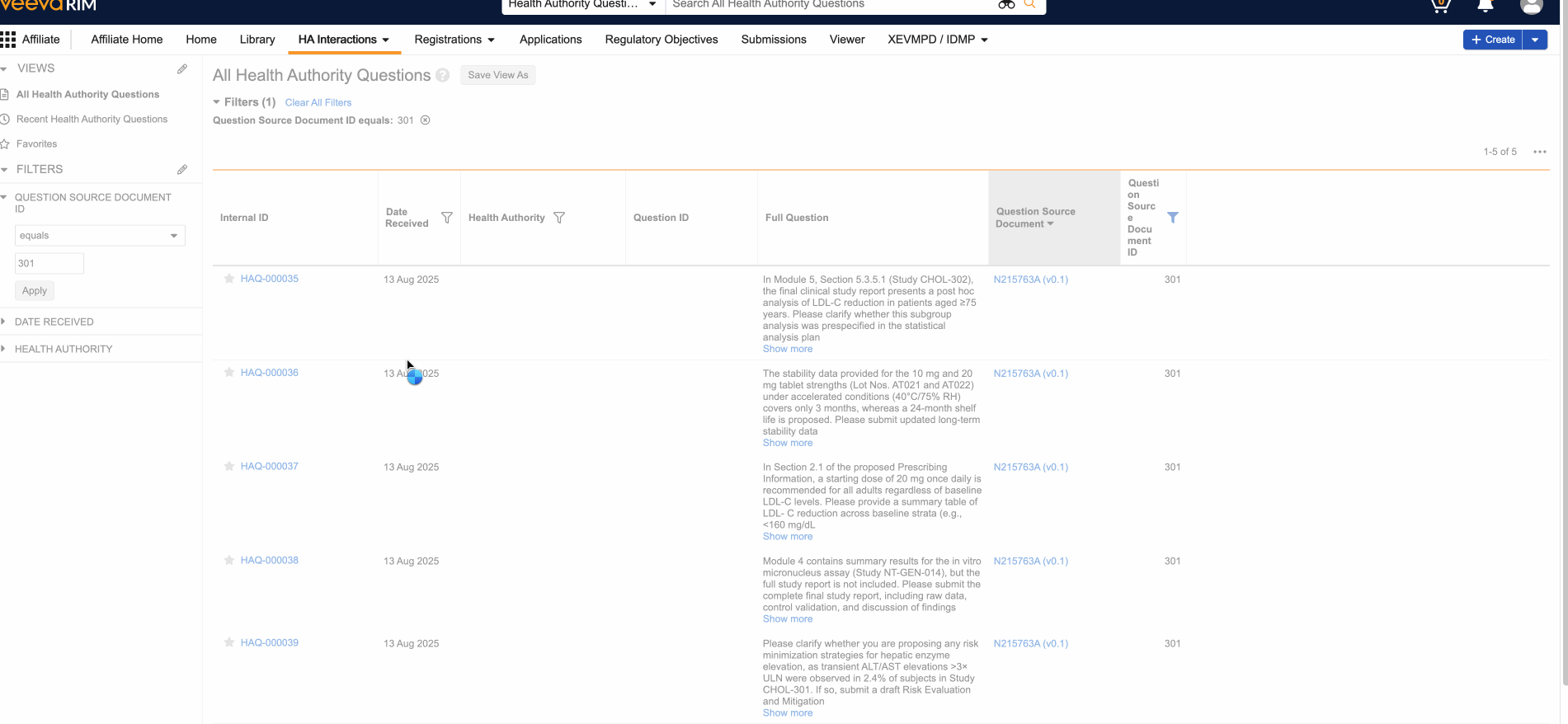
Task: Open the app grid launcher icon
Action: point(8,40)
